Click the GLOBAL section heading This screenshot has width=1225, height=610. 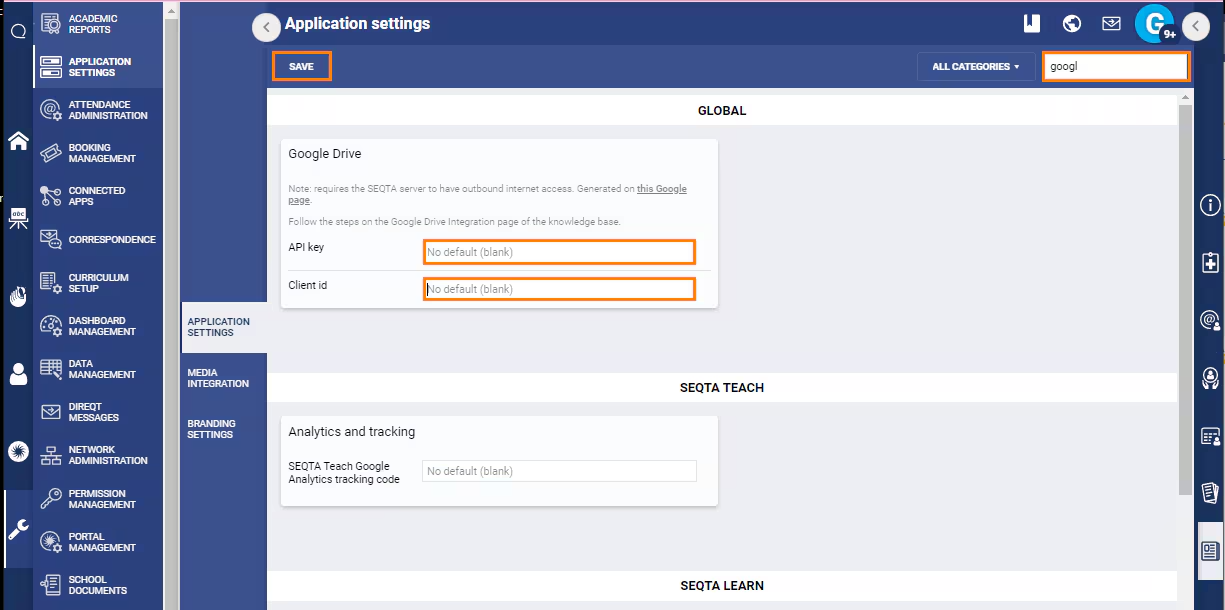tap(722, 111)
